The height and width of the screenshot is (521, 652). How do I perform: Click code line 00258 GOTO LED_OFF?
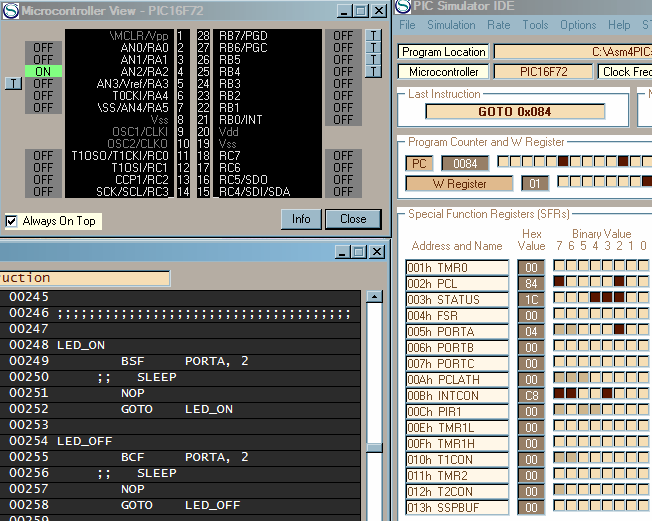(180, 505)
